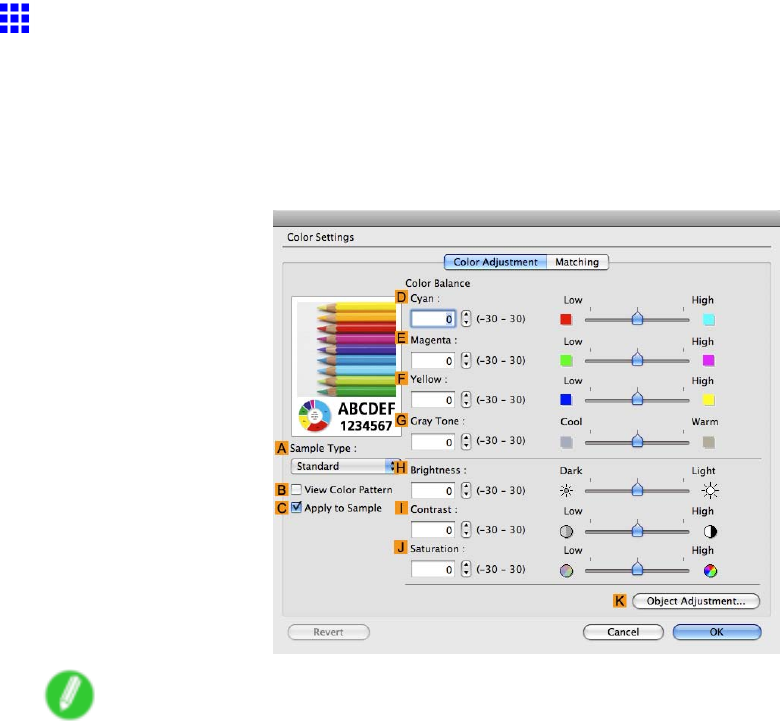The width and height of the screenshot is (780, 723).
Task: Click the Warm gray tone swatch
Action: click(x=708, y=442)
